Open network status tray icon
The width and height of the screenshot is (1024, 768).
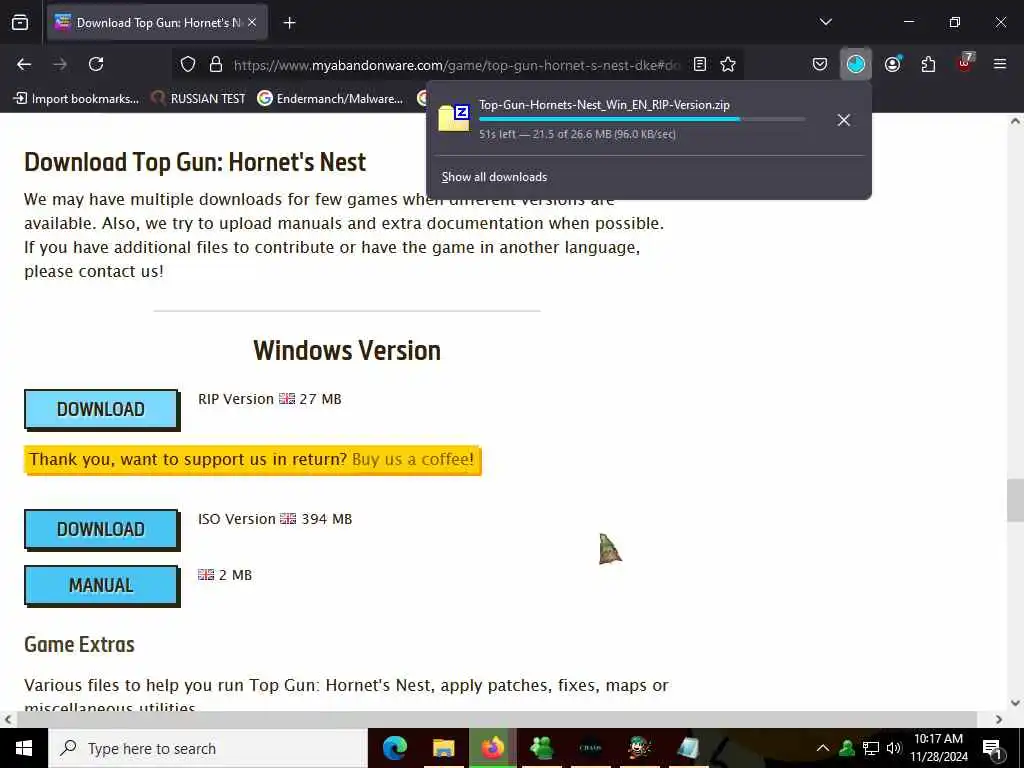pos(871,748)
